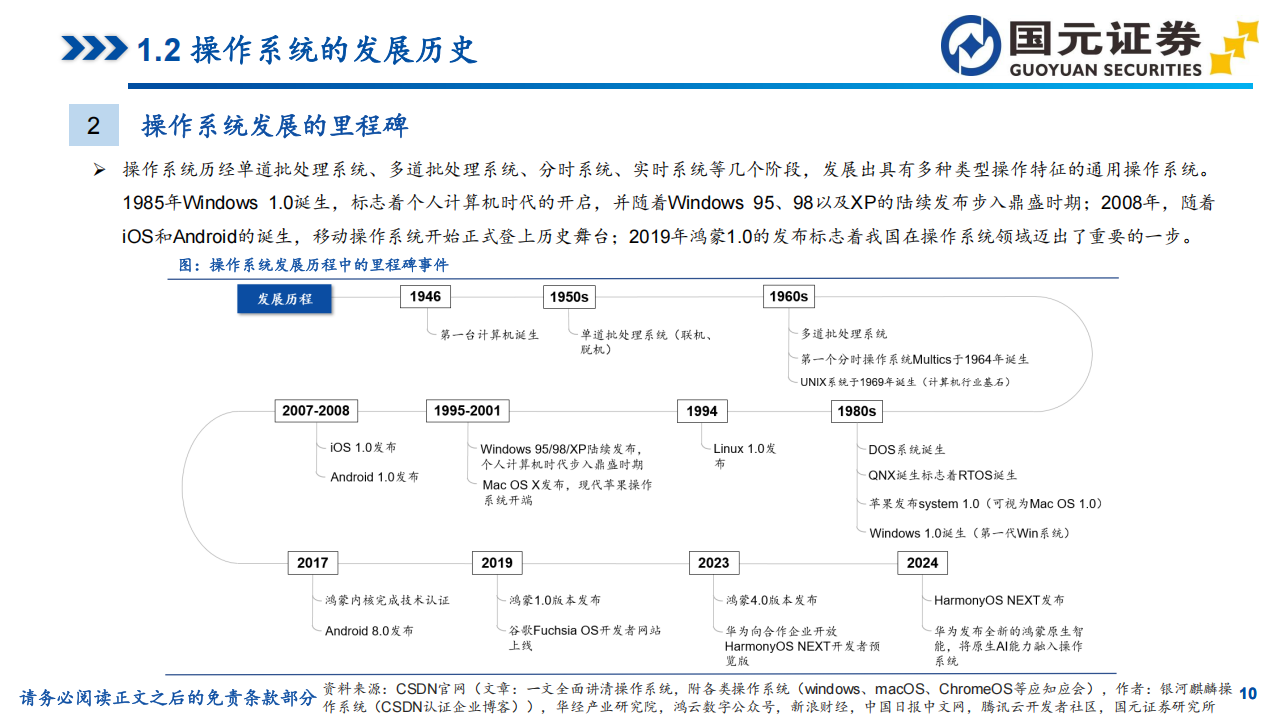Click the 资料来源 citation at bottom

pyautogui.click(x=776, y=697)
